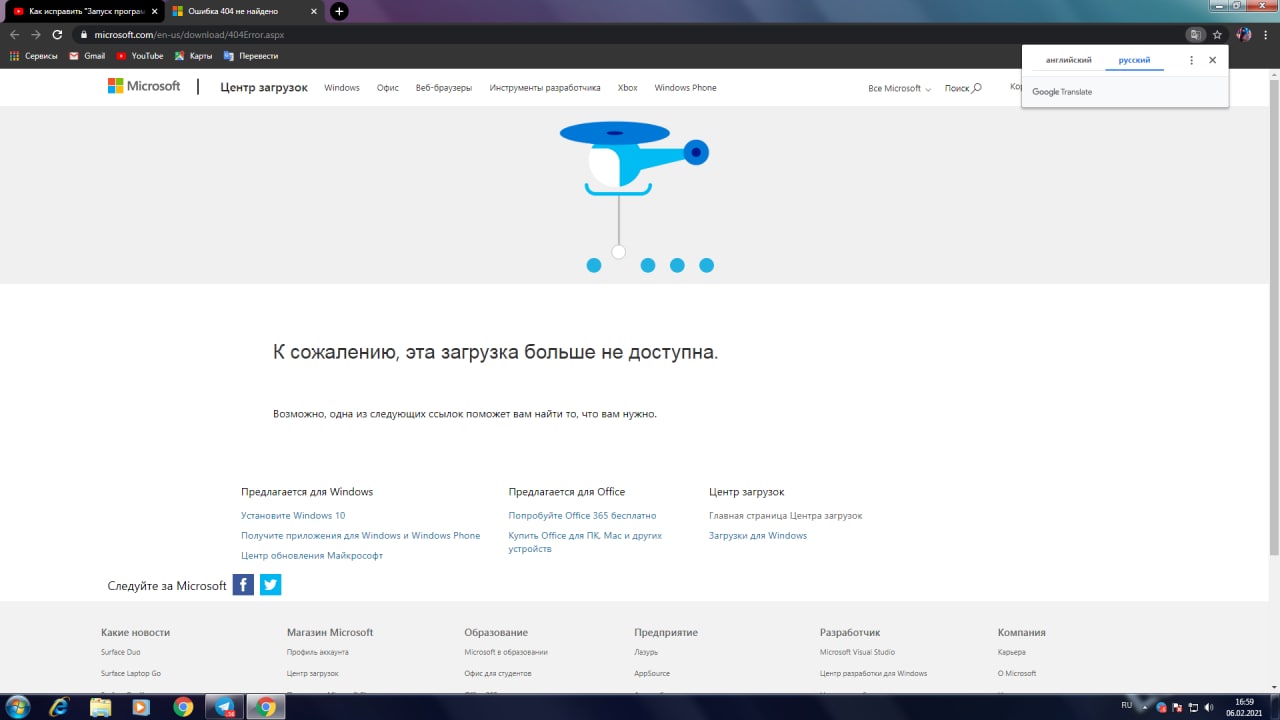1280x720 pixels.
Task: Open Лазурь footer link
Action: tap(646, 652)
